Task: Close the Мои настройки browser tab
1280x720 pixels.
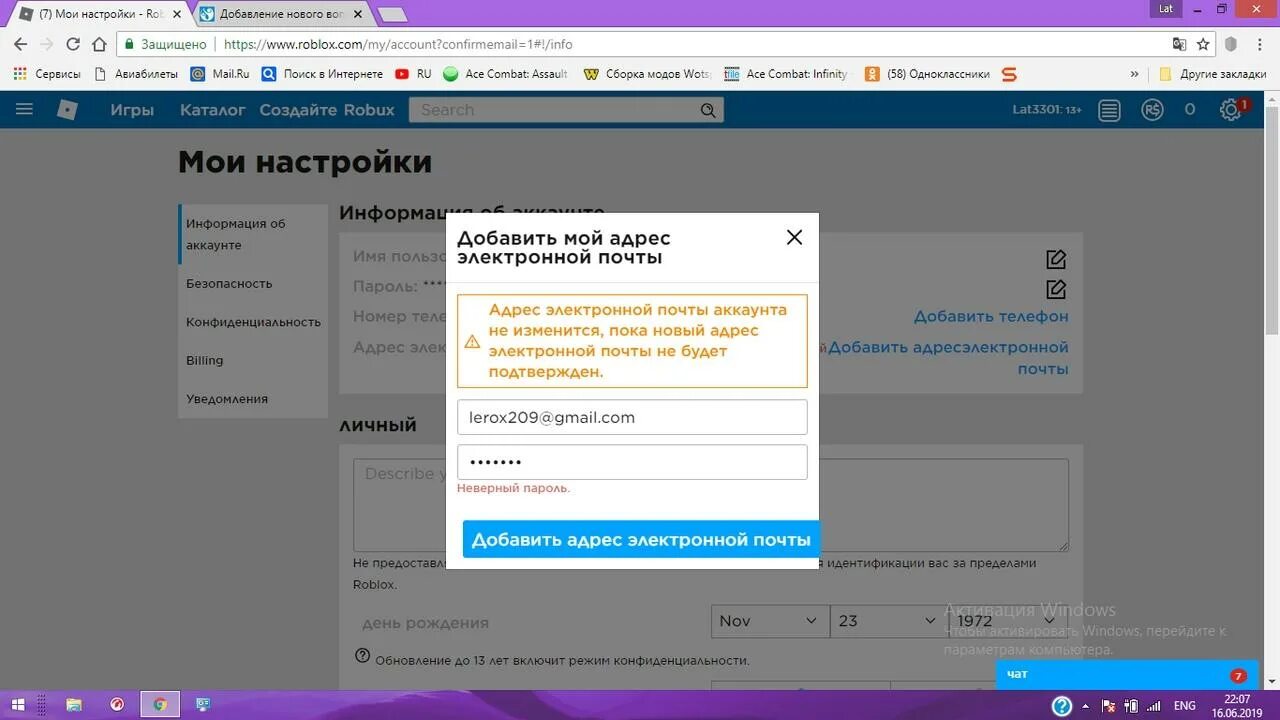Action: (176, 14)
